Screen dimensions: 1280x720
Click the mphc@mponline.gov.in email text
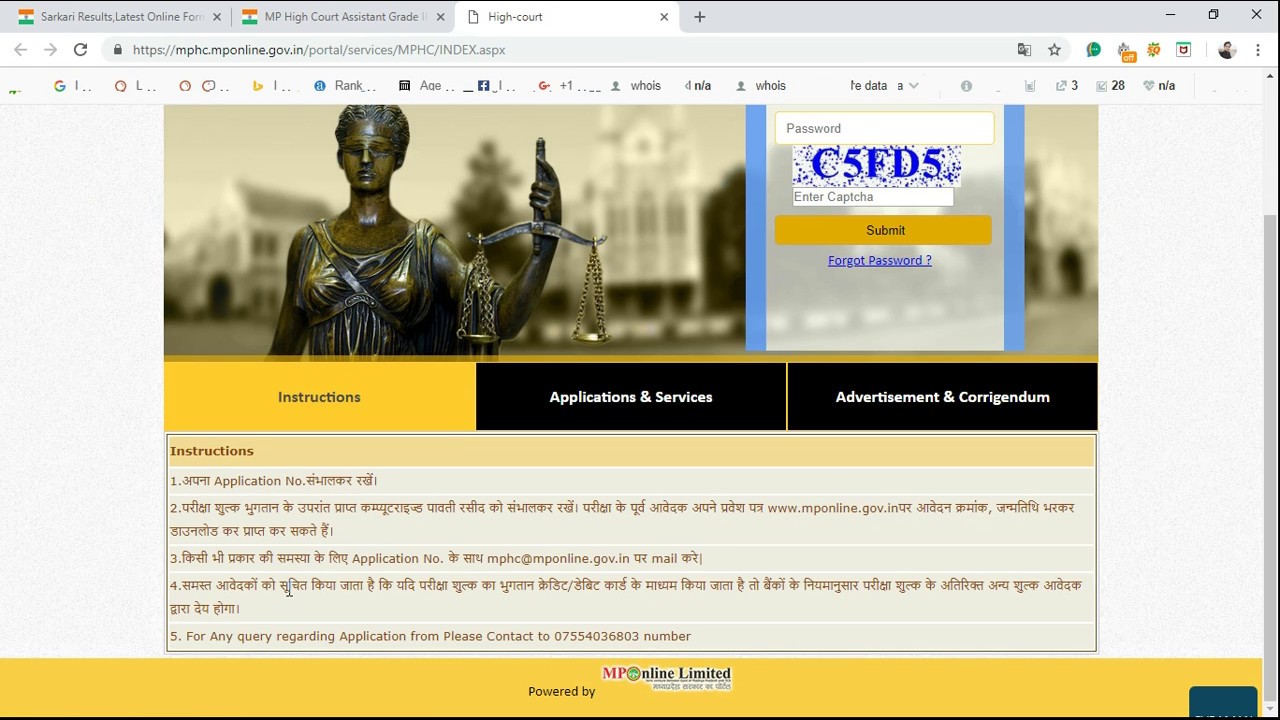pos(558,558)
